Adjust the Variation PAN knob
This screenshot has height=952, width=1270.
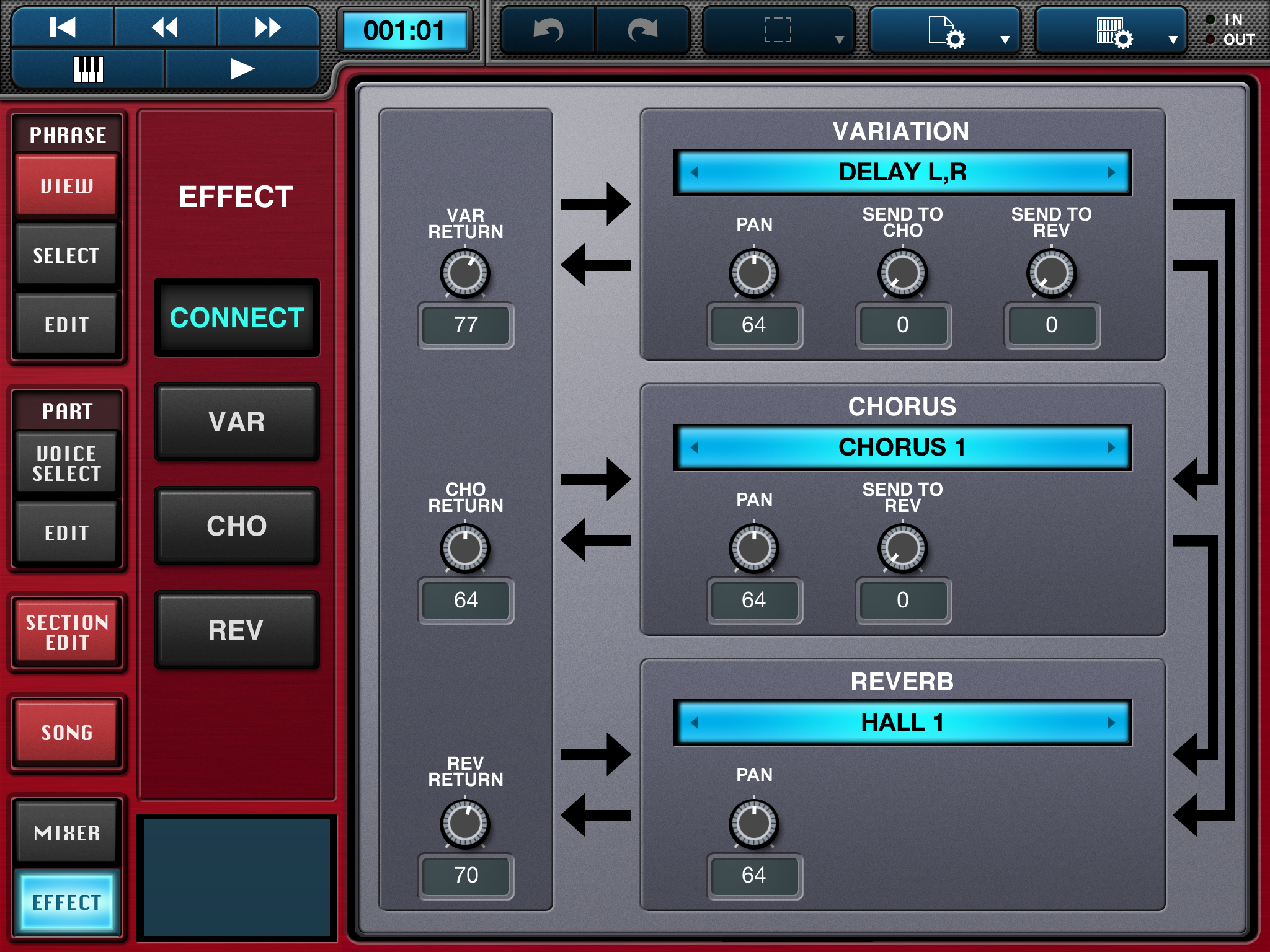point(754,273)
